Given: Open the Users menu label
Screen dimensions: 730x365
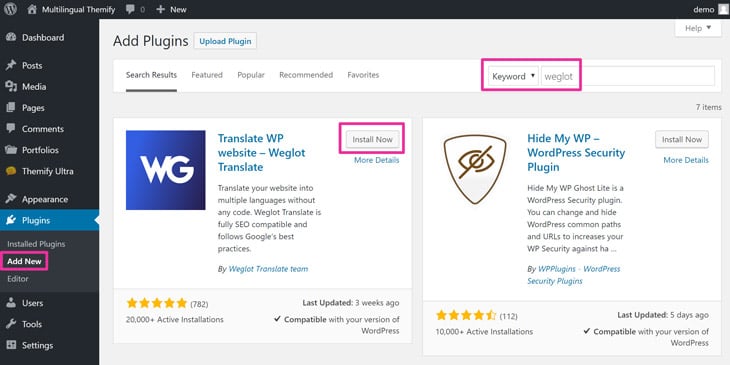Looking at the screenshot, I should tap(33, 303).
